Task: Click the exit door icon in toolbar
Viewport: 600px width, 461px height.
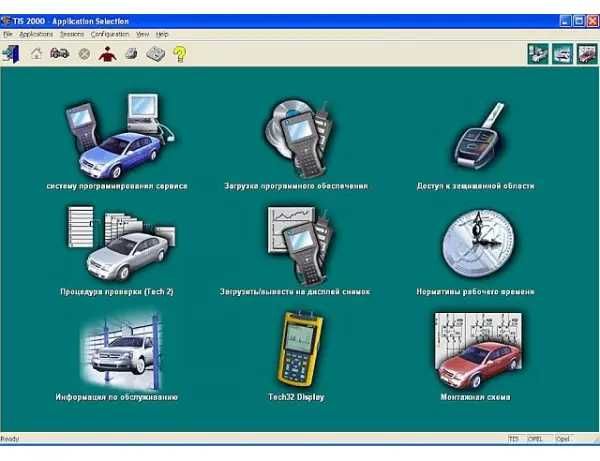Action: pos(11,54)
